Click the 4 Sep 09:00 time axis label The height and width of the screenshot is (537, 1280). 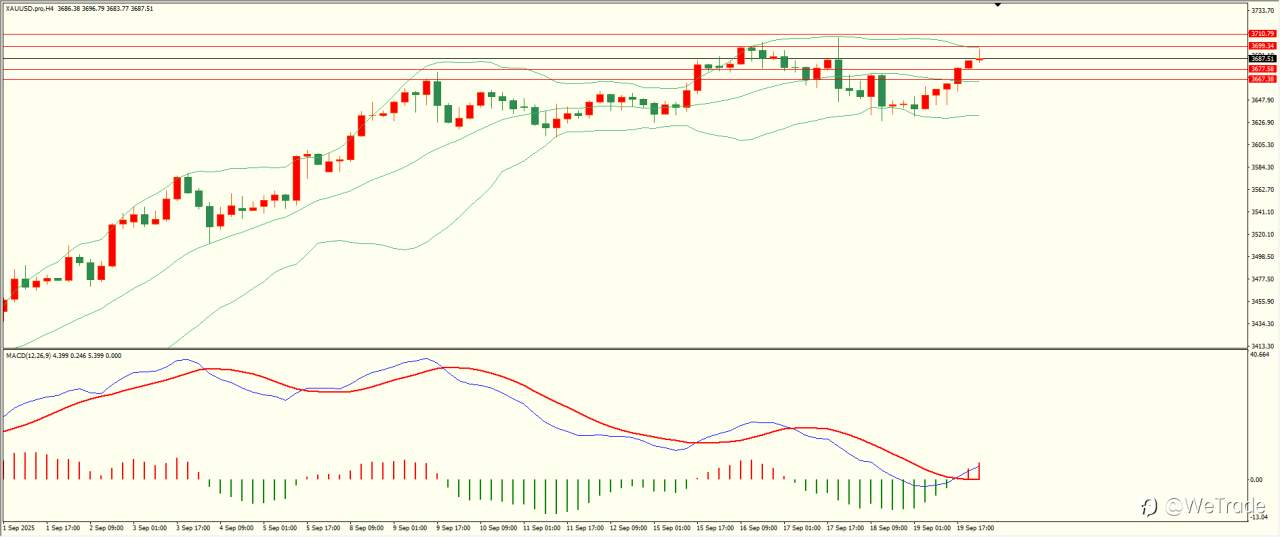tap(237, 526)
